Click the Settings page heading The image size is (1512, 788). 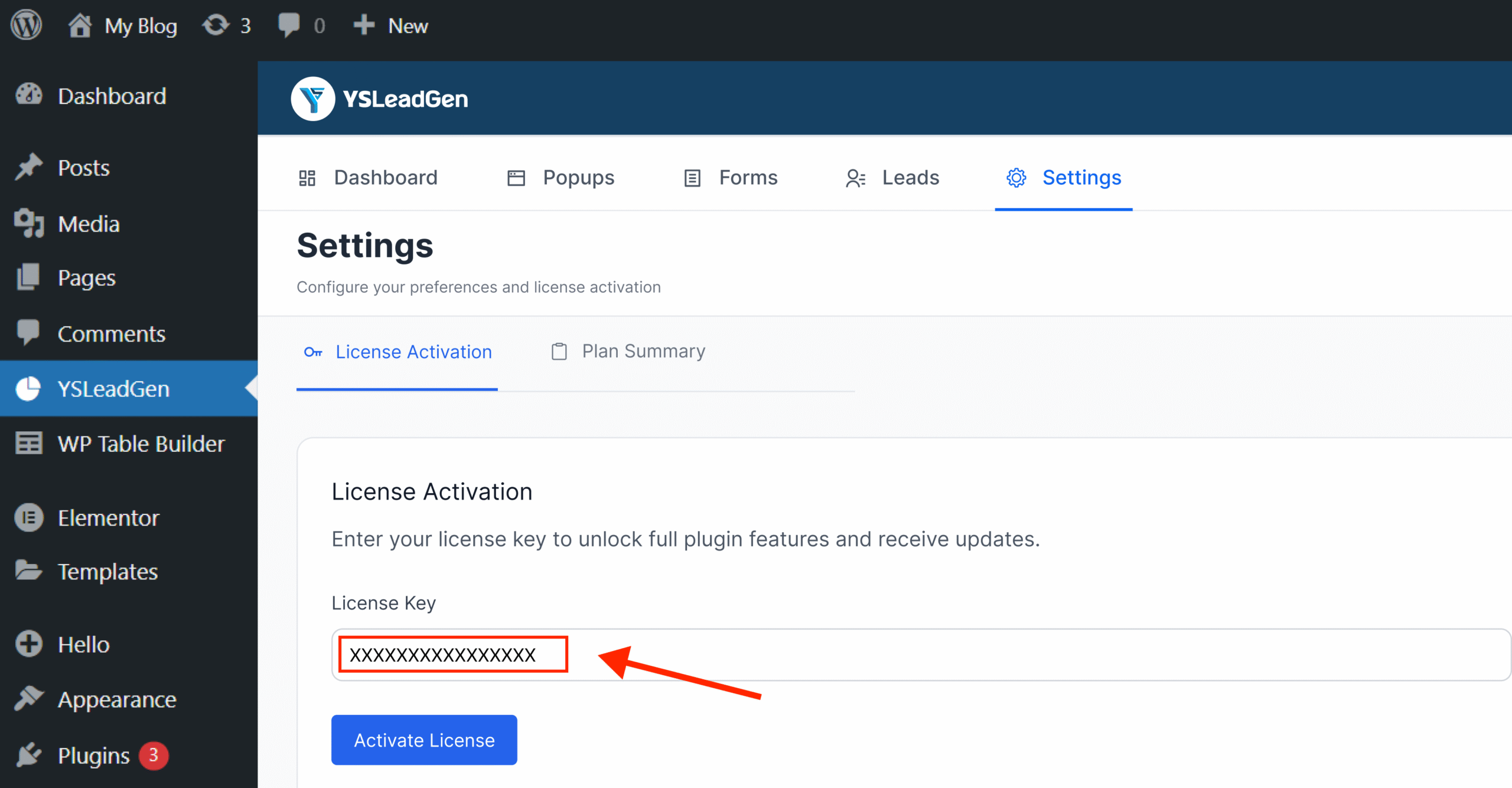tap(365, 245)
